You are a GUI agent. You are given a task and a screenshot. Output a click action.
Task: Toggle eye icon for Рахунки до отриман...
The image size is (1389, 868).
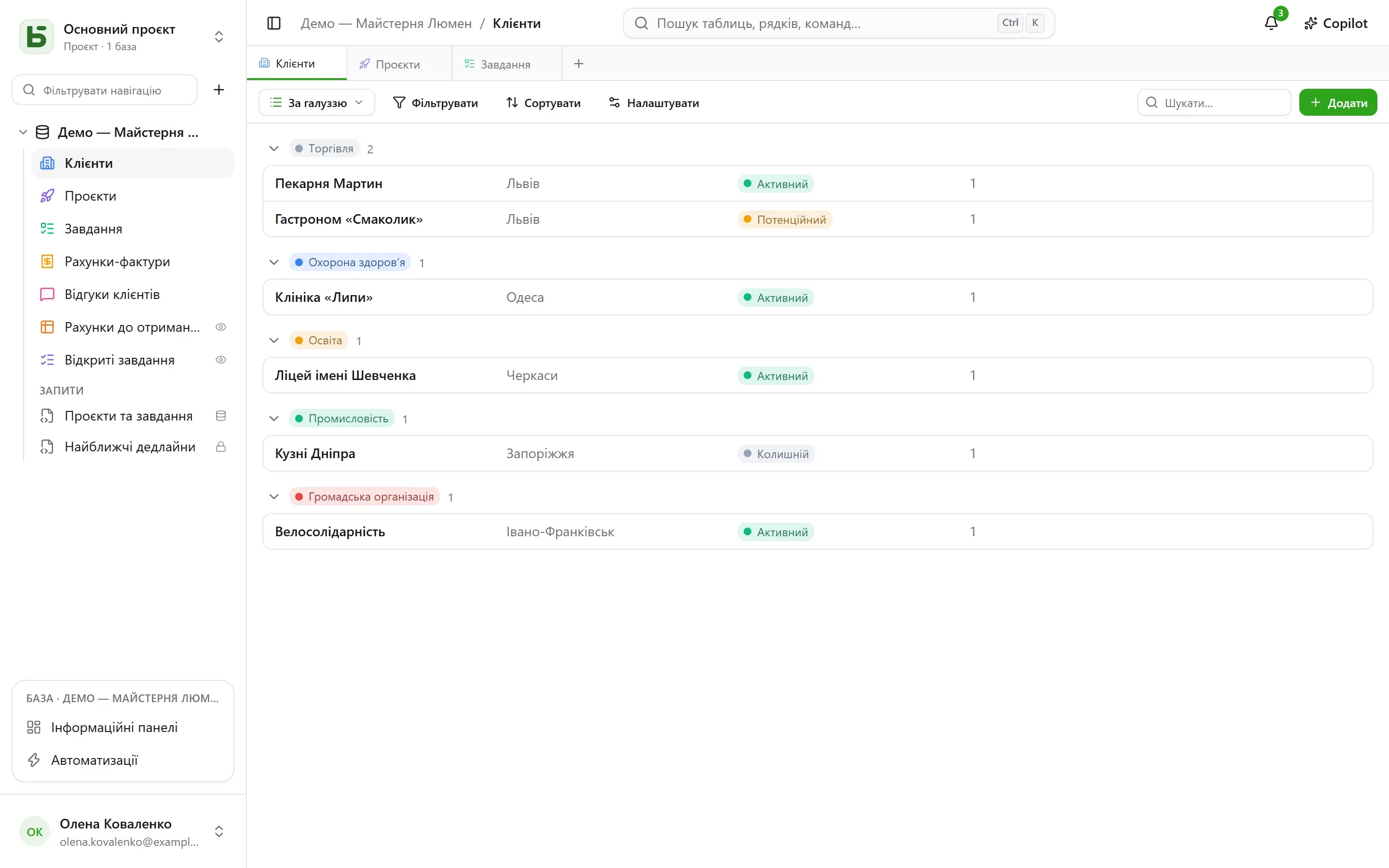[221, 327]
